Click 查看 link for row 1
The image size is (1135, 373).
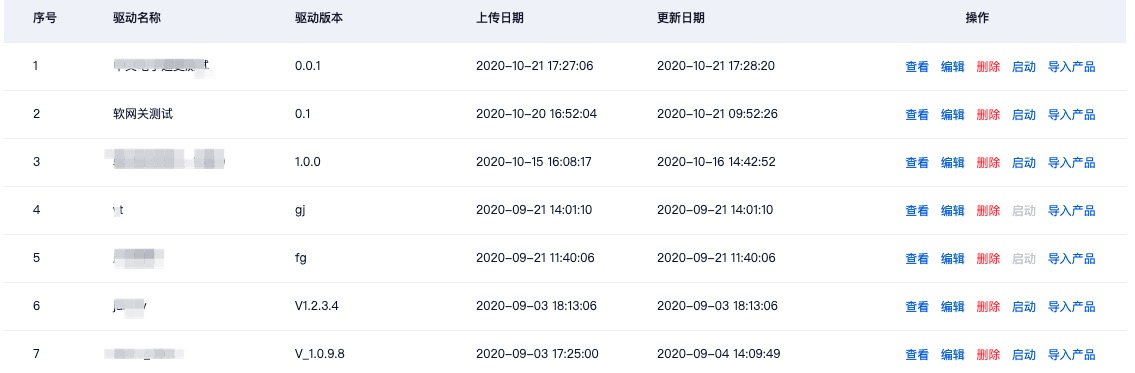coord(916,67)
